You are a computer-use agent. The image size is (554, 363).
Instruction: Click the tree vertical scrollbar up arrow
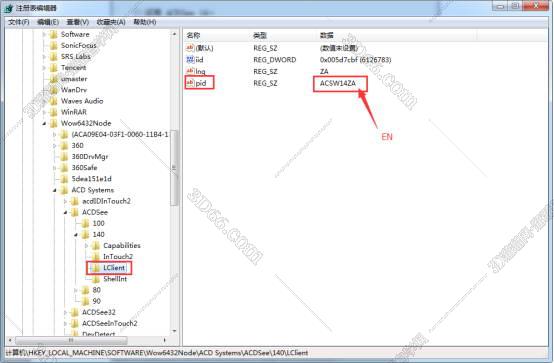(174, 34)
